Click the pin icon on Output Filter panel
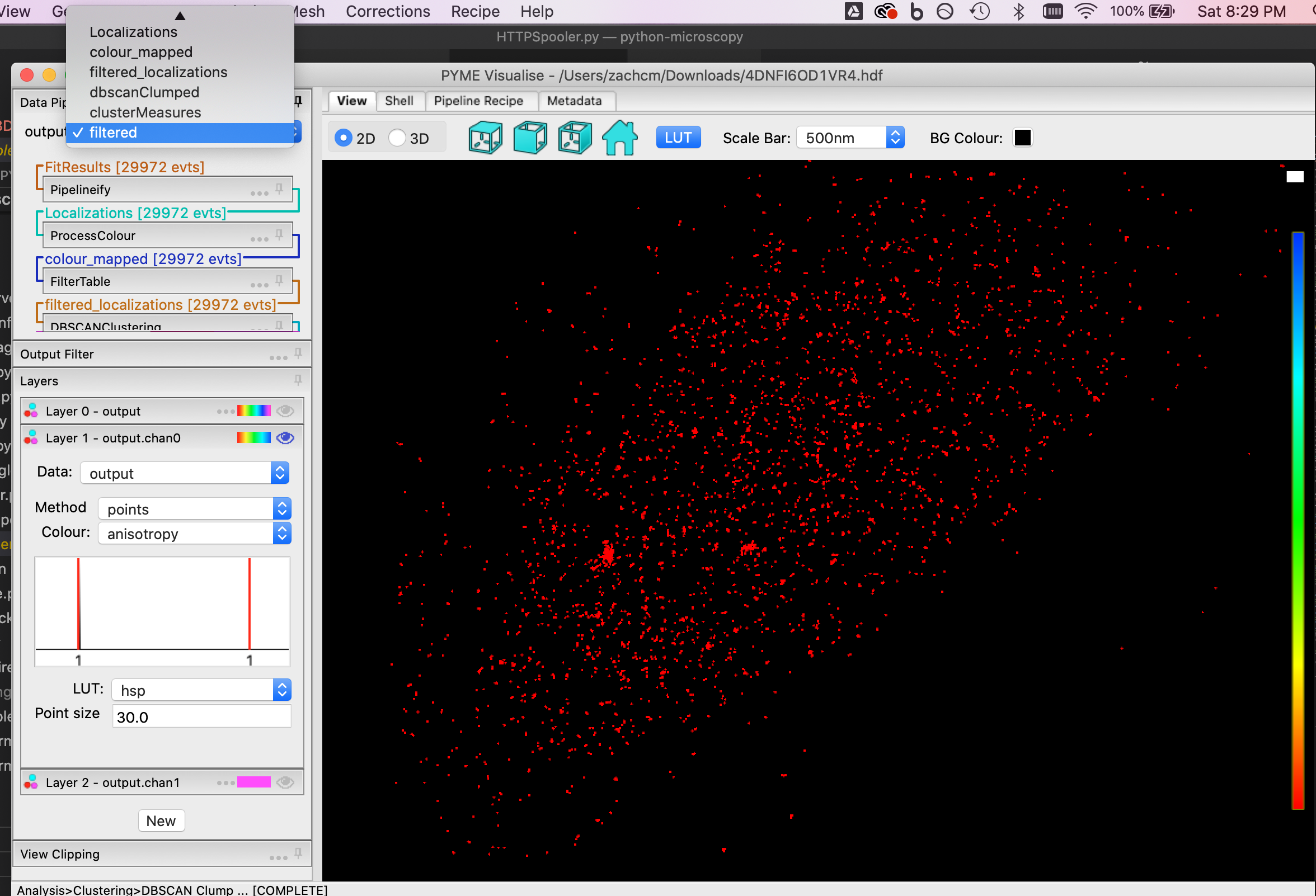This screenshot has height=896, width=1316. (x=298, y=354)
